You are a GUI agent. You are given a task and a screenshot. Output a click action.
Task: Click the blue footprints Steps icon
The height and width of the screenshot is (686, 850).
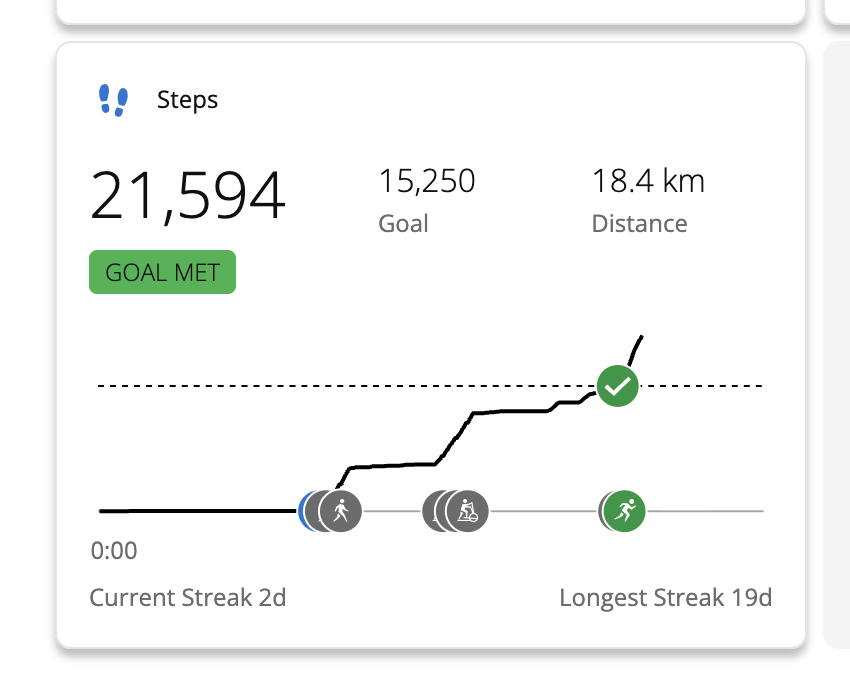point(113,100)
